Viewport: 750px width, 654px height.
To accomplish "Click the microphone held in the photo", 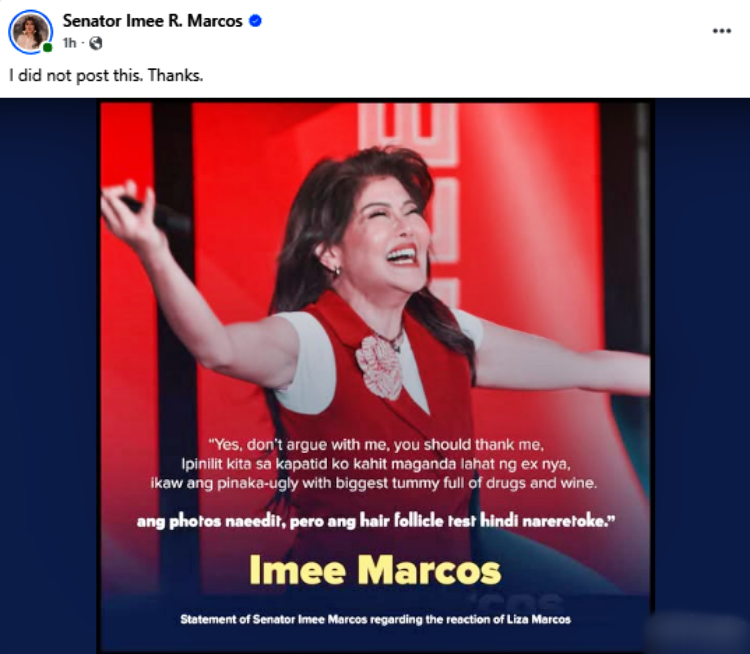I will (x=155, y=213).
